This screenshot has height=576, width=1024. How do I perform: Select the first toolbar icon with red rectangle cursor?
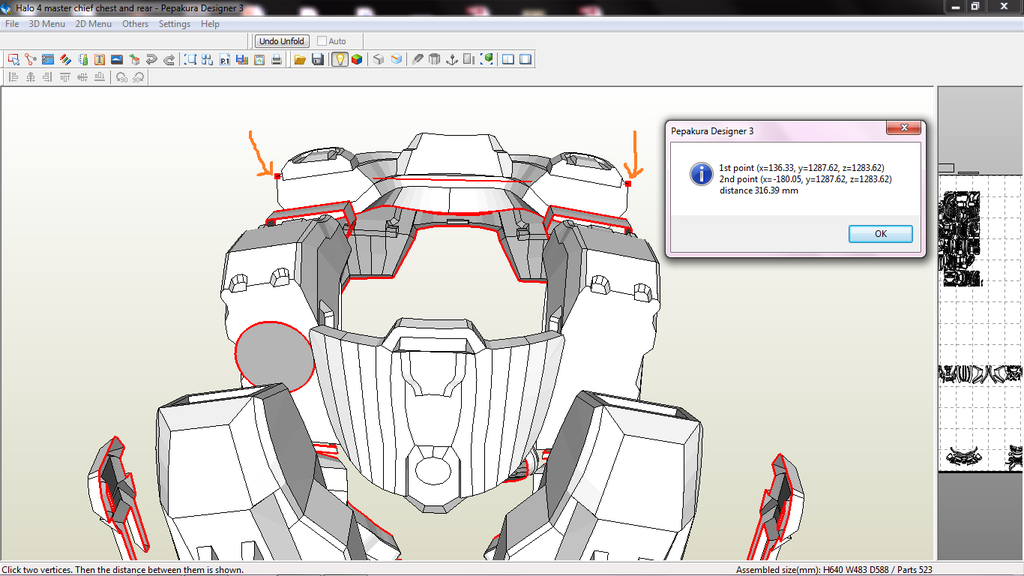[x=12, y=60]
